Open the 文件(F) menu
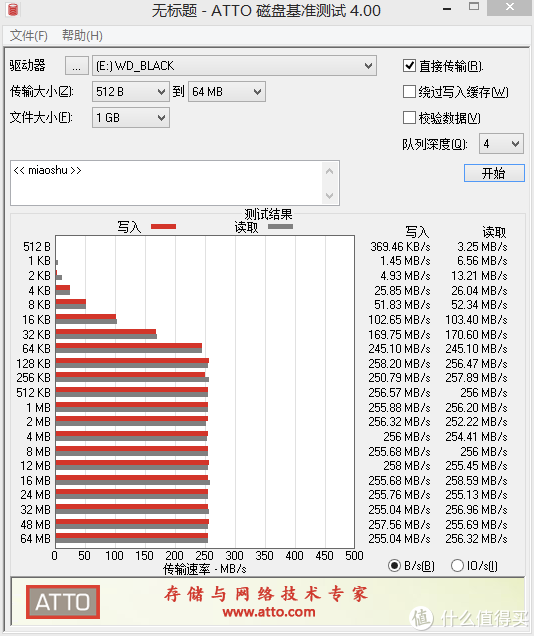 point(29,36)
